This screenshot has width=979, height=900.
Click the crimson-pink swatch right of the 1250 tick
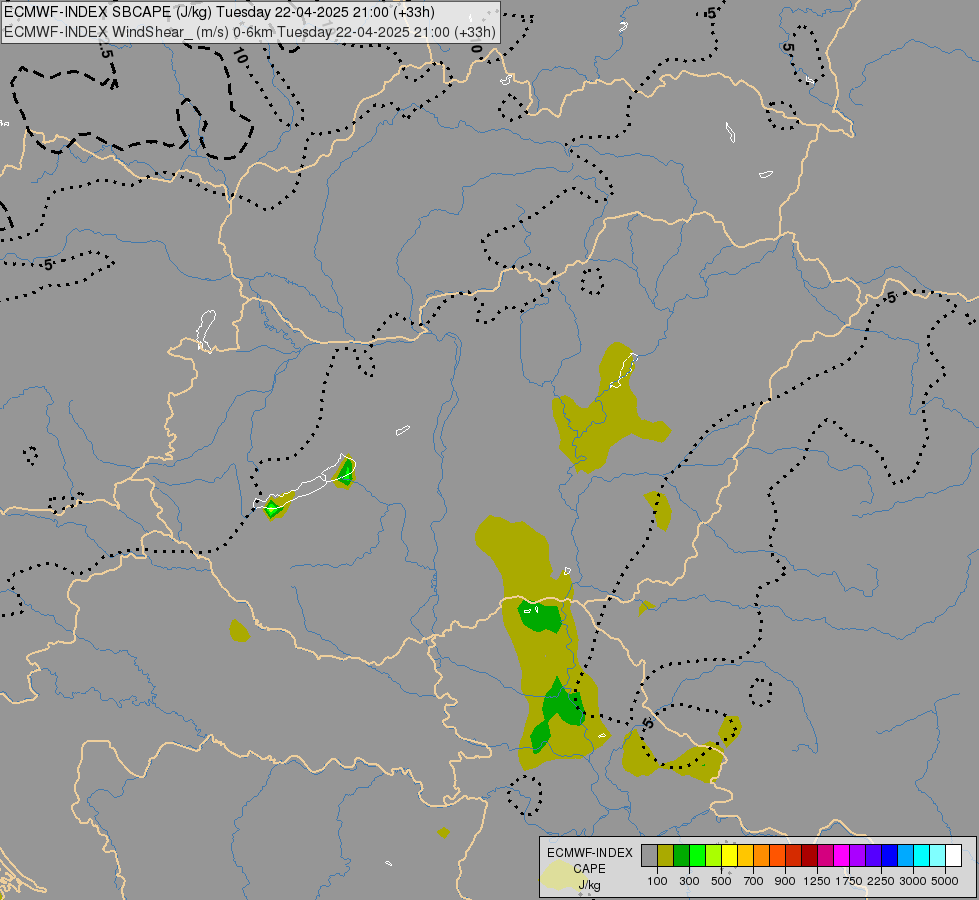click(825, 856)
